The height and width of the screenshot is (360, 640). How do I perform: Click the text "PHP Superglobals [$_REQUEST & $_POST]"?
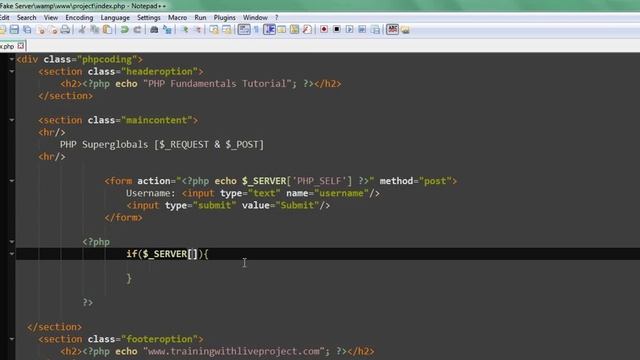pyautogui.click(x=162, y=144)
